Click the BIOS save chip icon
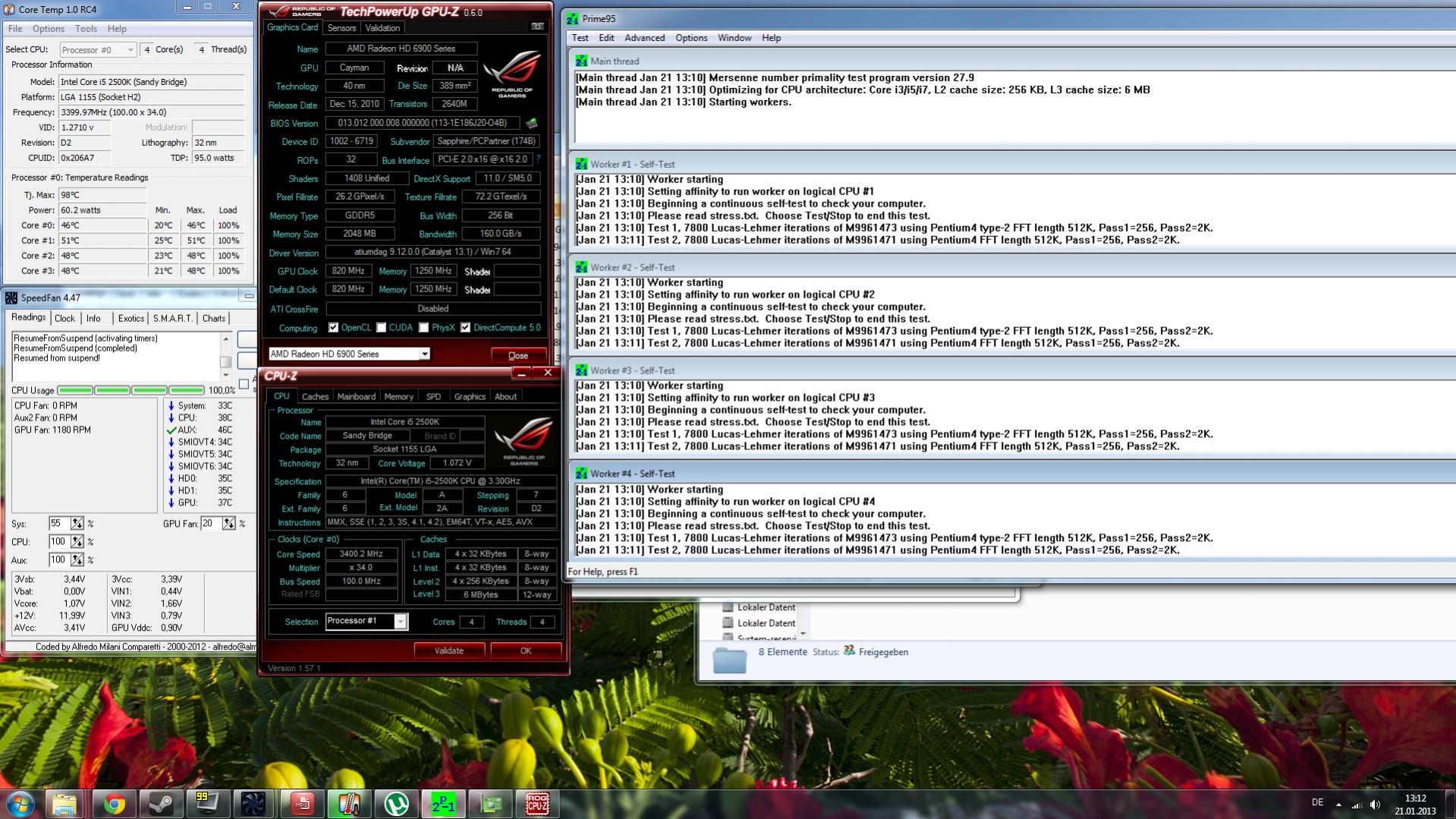 (531, 123)
